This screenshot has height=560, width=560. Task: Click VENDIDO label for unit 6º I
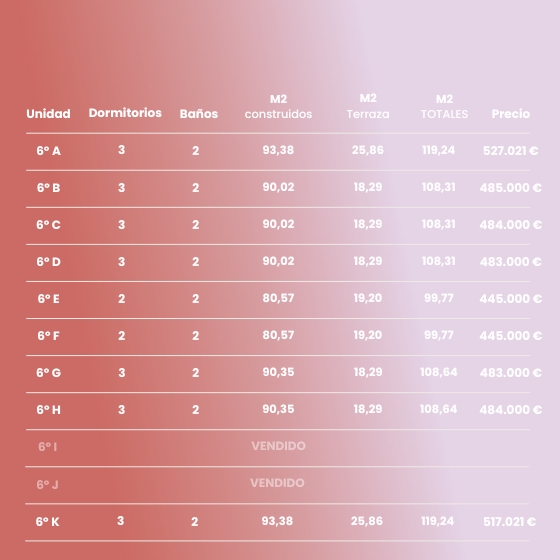pos(279,446)
